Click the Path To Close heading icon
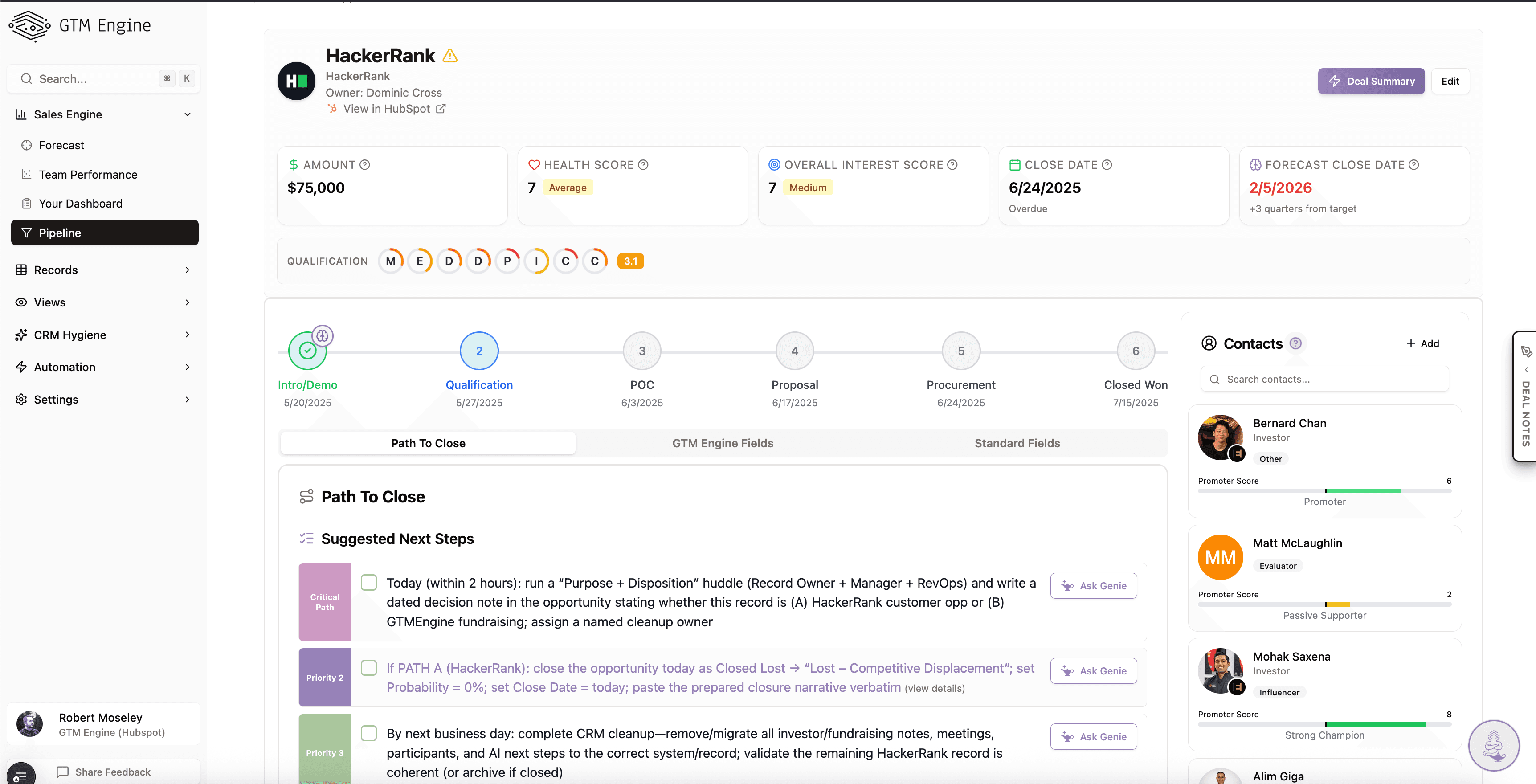Viewport: 1536px width, 784px height. coord(306,497)
